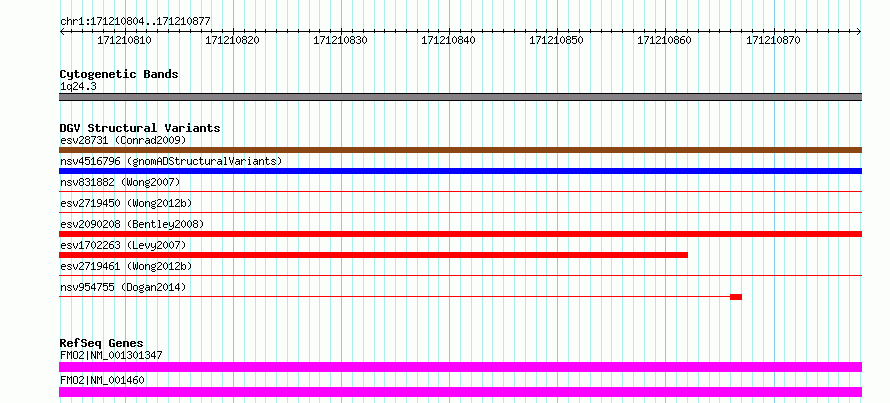
Task: Open the Cytogenetic Bands track heading
Action: tap(119, 74)
